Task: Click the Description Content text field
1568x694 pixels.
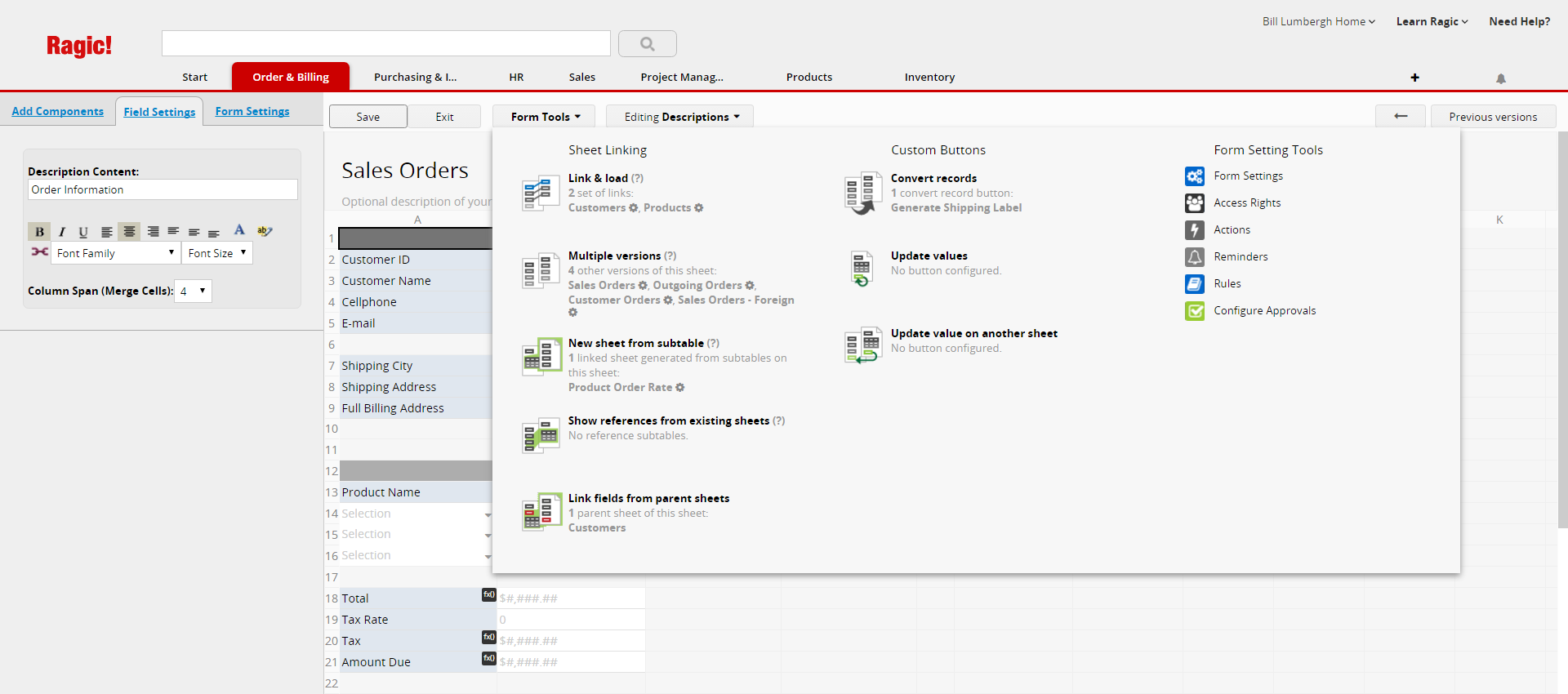Action: point(163,189)
